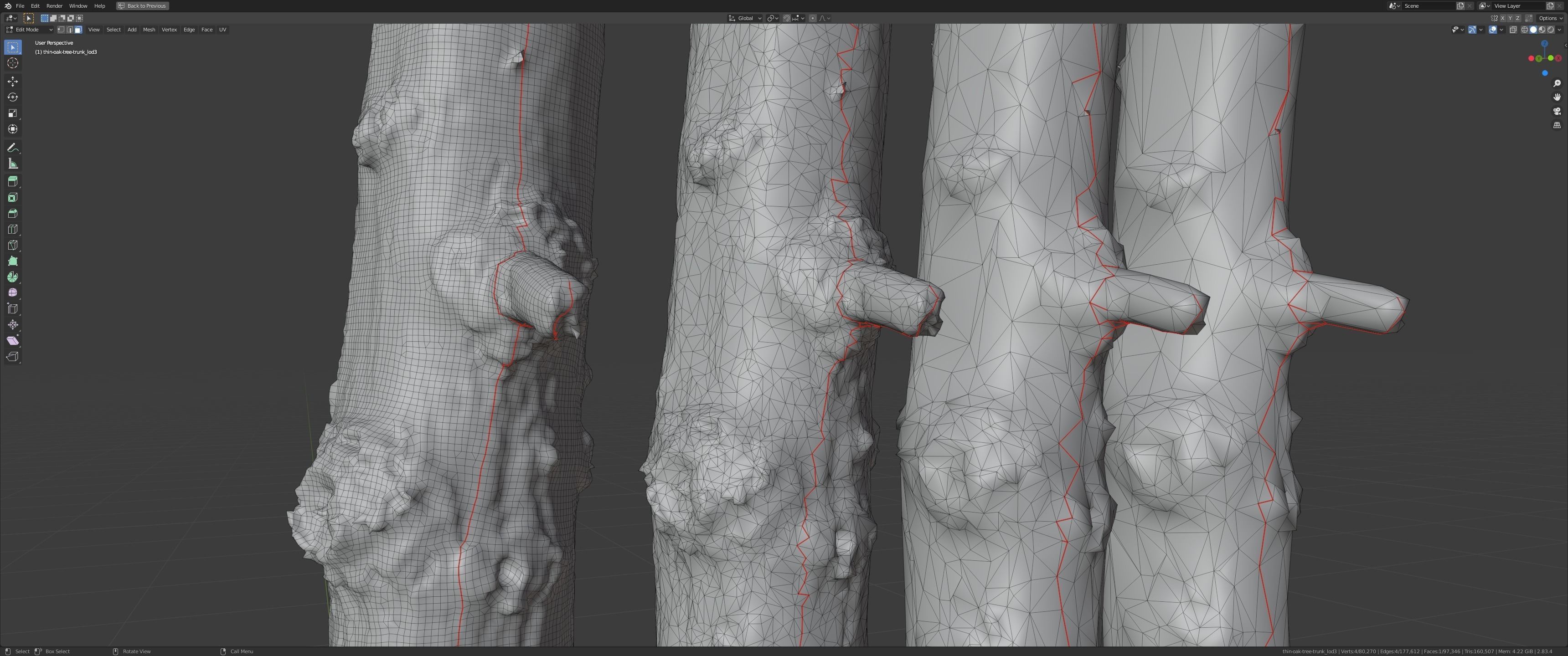The height and width of the screenshot is (656, 1568).
Task: Pick the Annotate pencil tool
Action: tap(13, 148)
